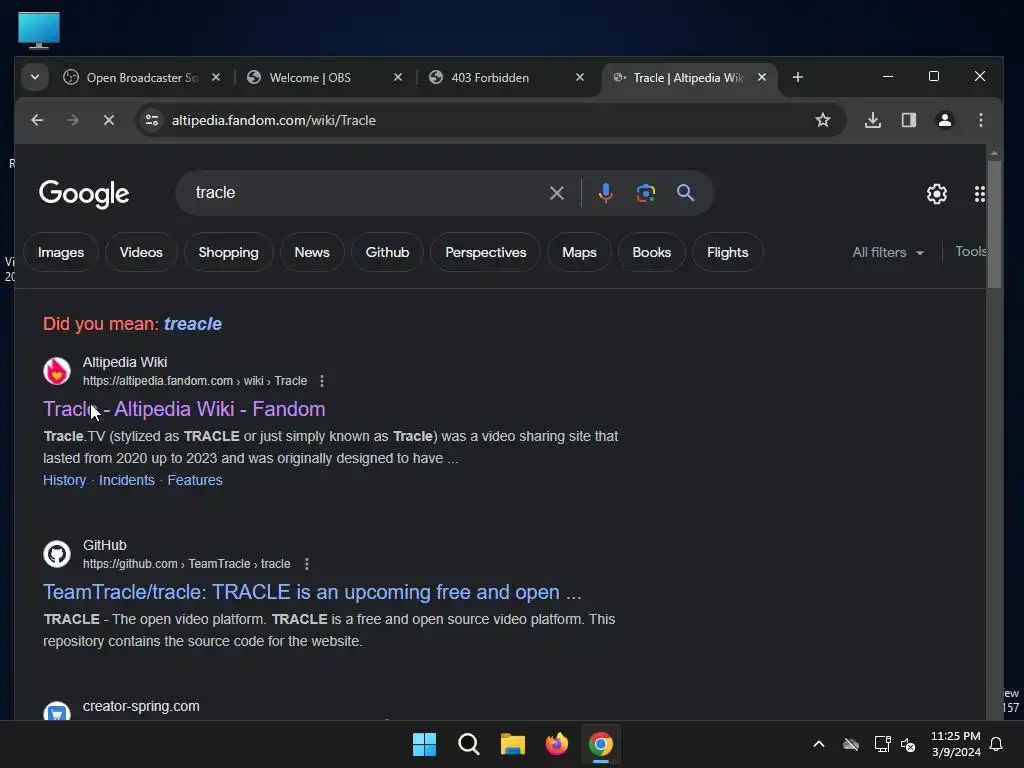Close the Welcome | OBS tab
This screenshot has height=768, width=1024.
(398, 77)
